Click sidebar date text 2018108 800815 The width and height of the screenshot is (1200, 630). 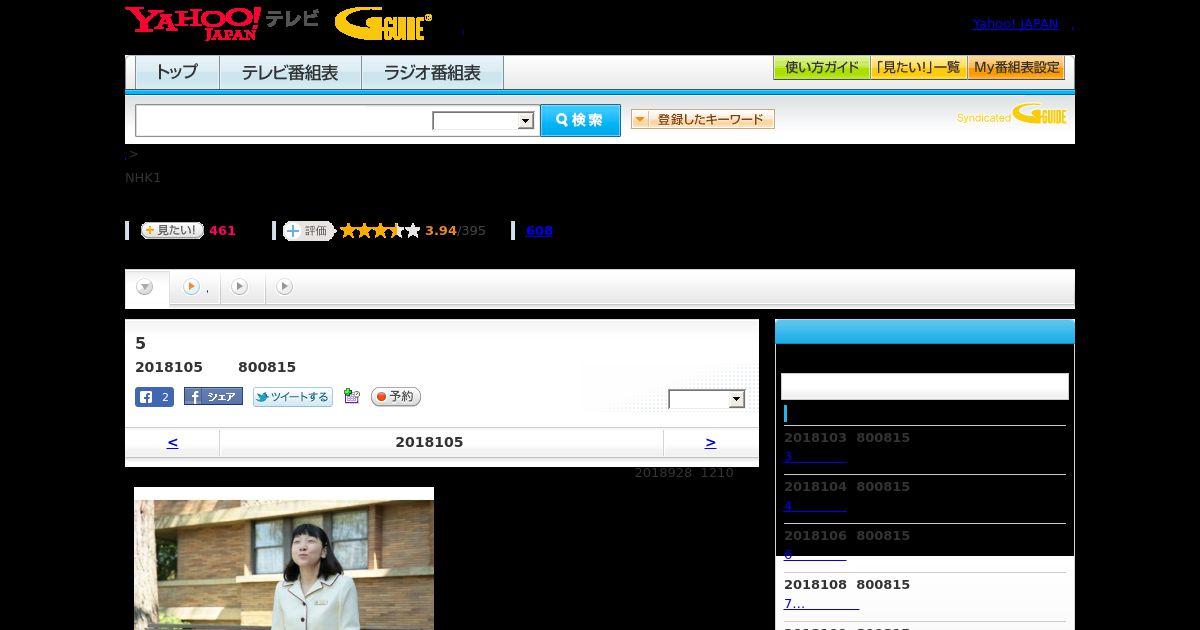(x=847, y=584)
